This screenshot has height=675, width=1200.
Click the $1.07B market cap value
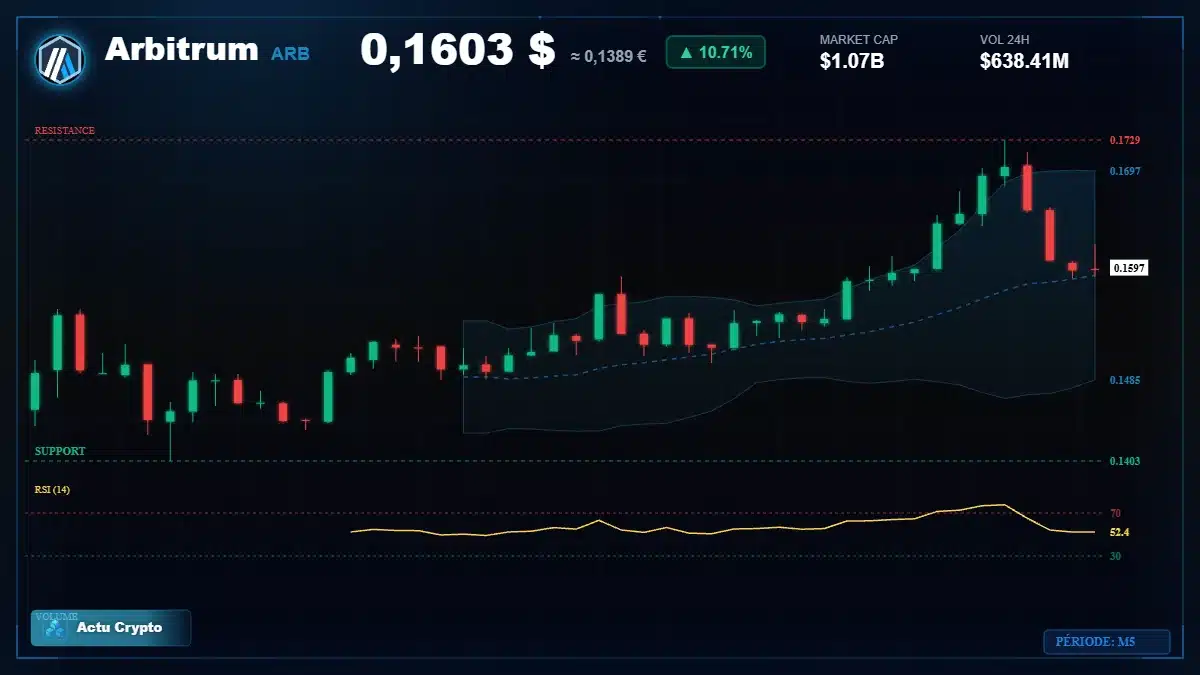[851, 62]
